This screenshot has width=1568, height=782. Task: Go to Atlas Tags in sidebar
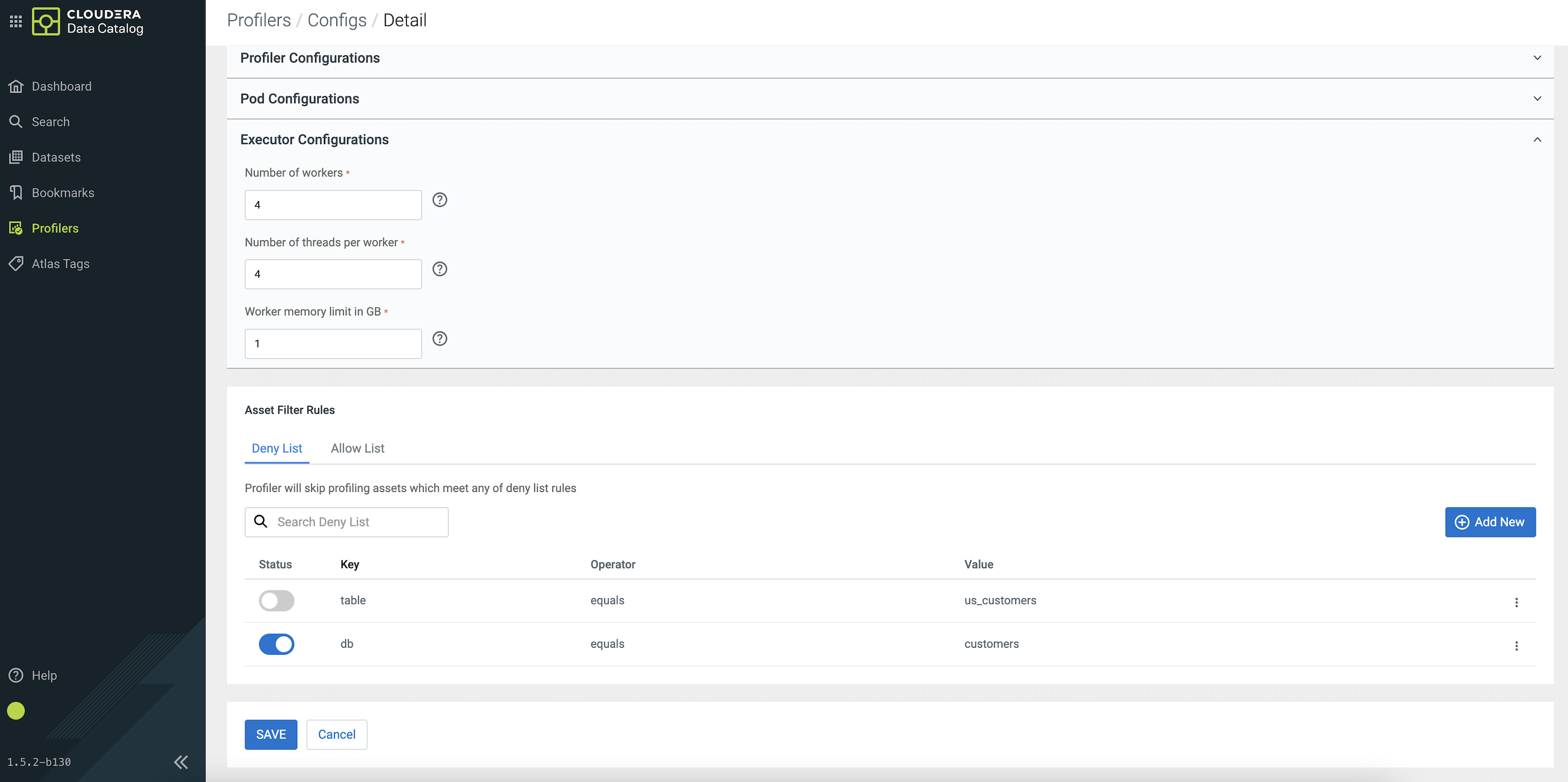pos(60,264)
